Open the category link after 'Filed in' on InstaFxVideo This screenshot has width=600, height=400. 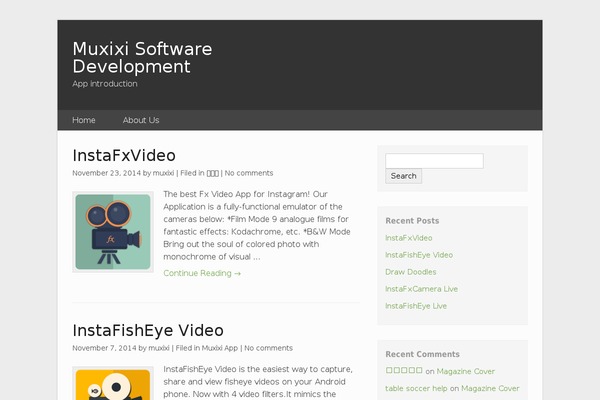pyautogui.click(x=213, y=173)
